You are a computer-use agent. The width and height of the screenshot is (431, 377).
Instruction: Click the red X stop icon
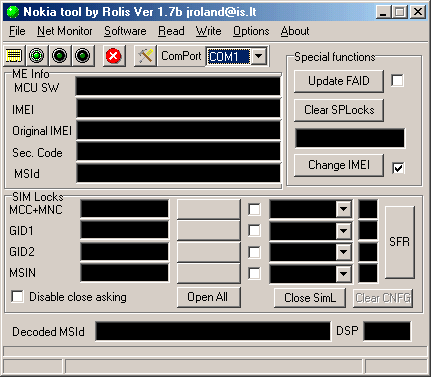113,56
